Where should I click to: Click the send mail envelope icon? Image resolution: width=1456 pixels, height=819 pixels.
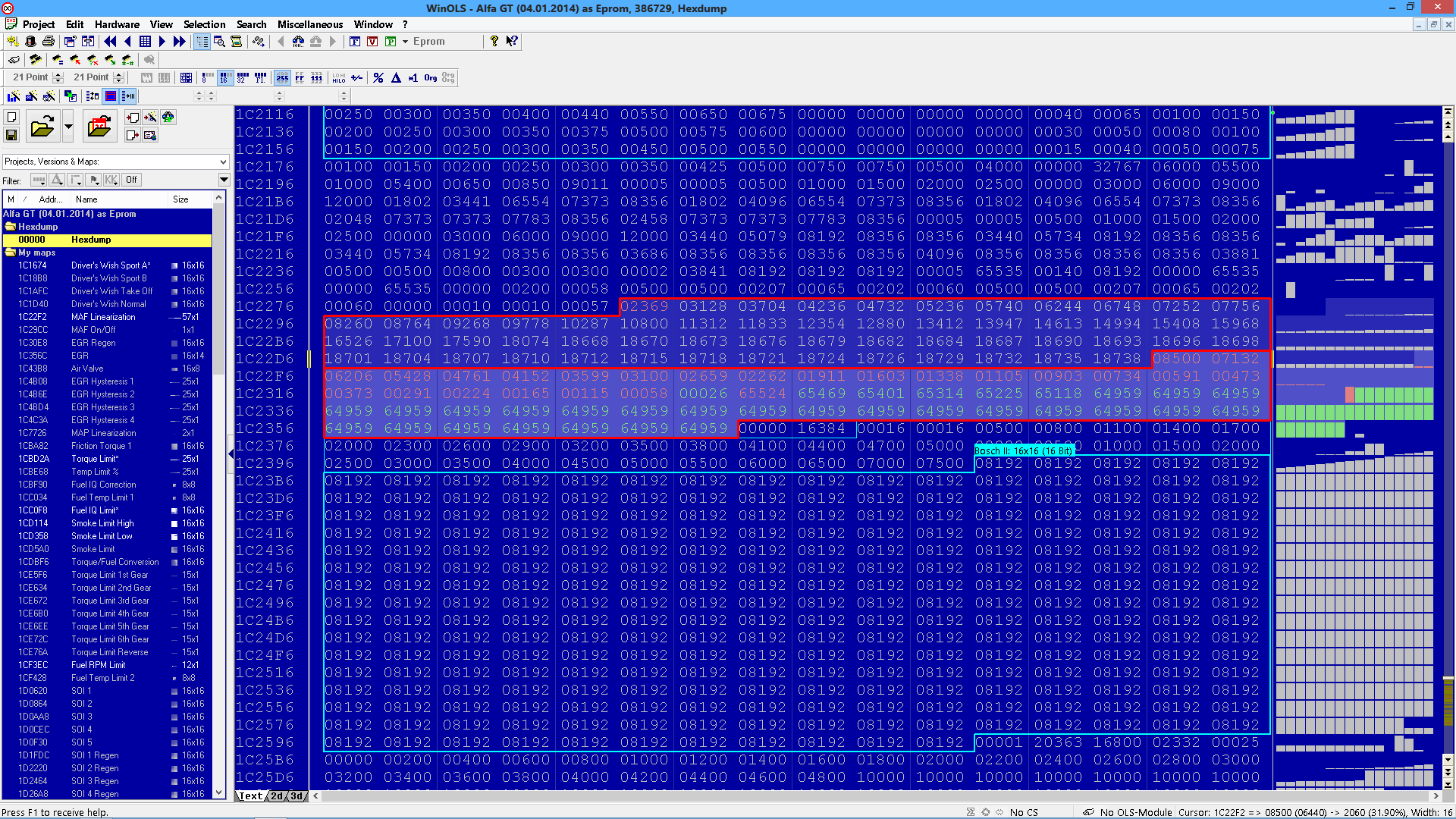150,135
